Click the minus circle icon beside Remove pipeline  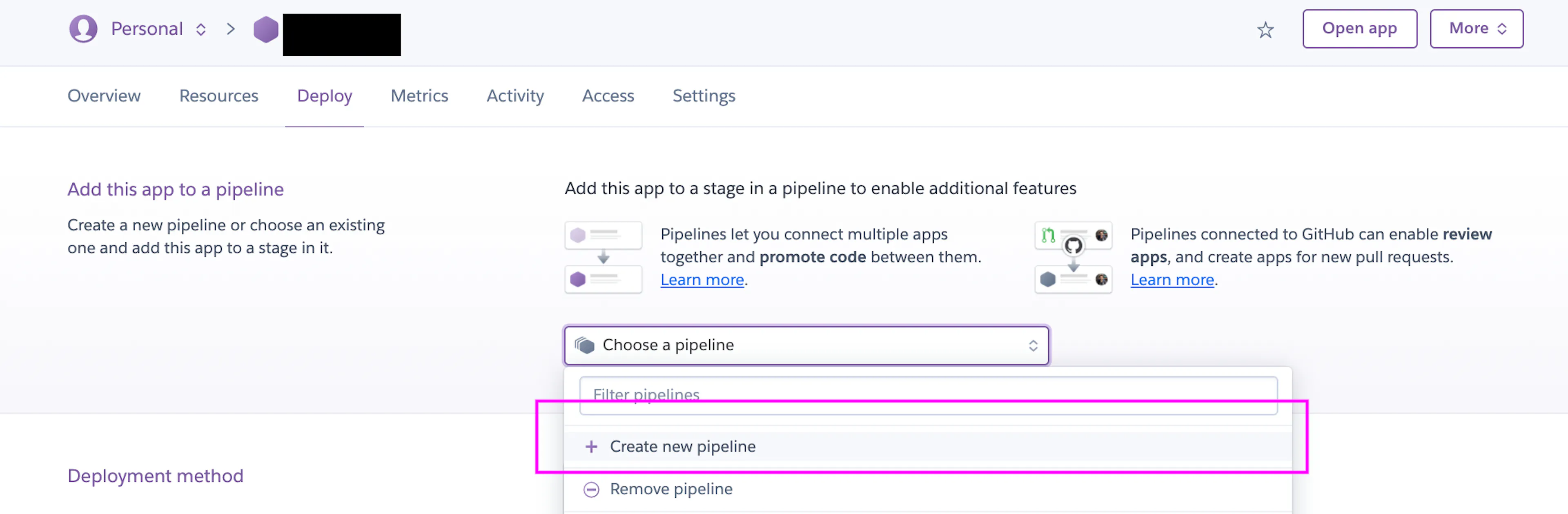click(x=591, y=489)
